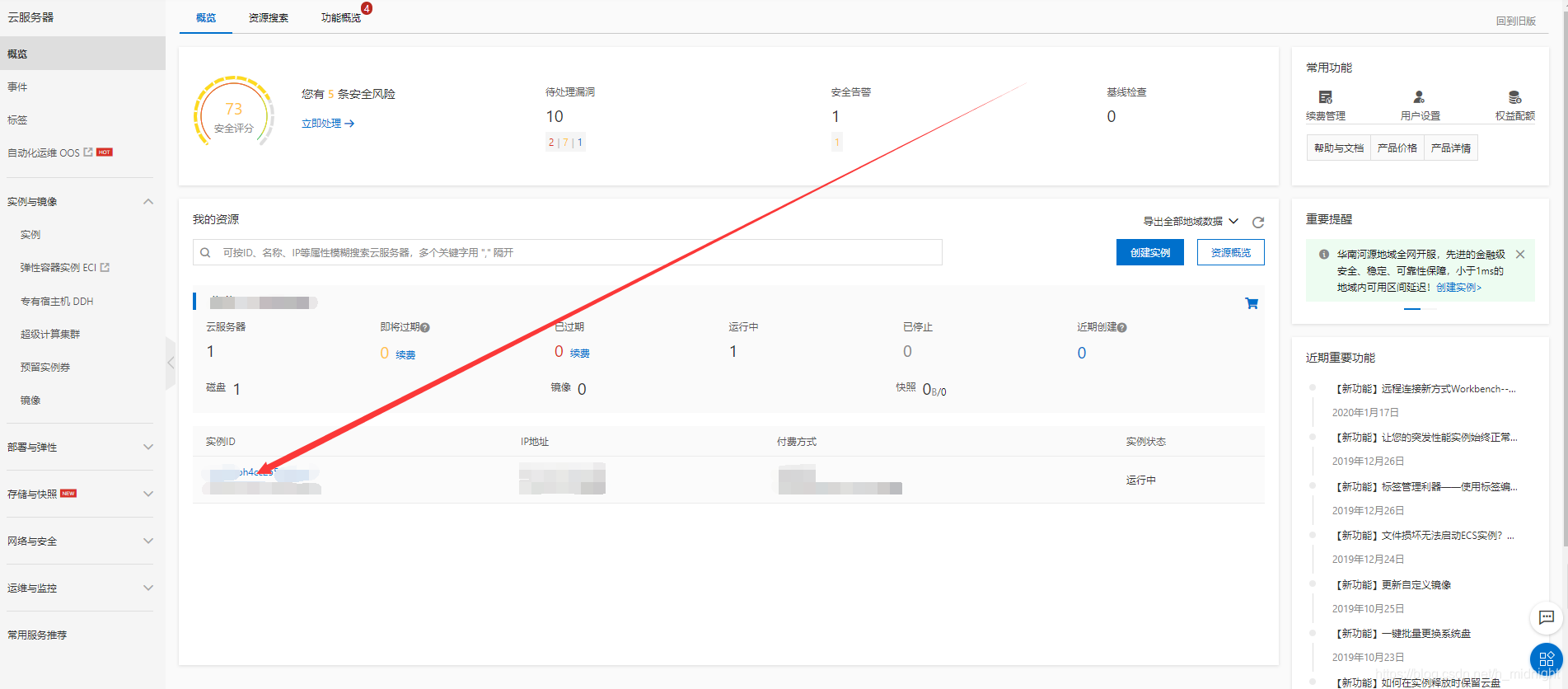This screenshot has width=1568, height=689.
Task: Click 续费 link next to 已过期
Action: click(580, 354)
